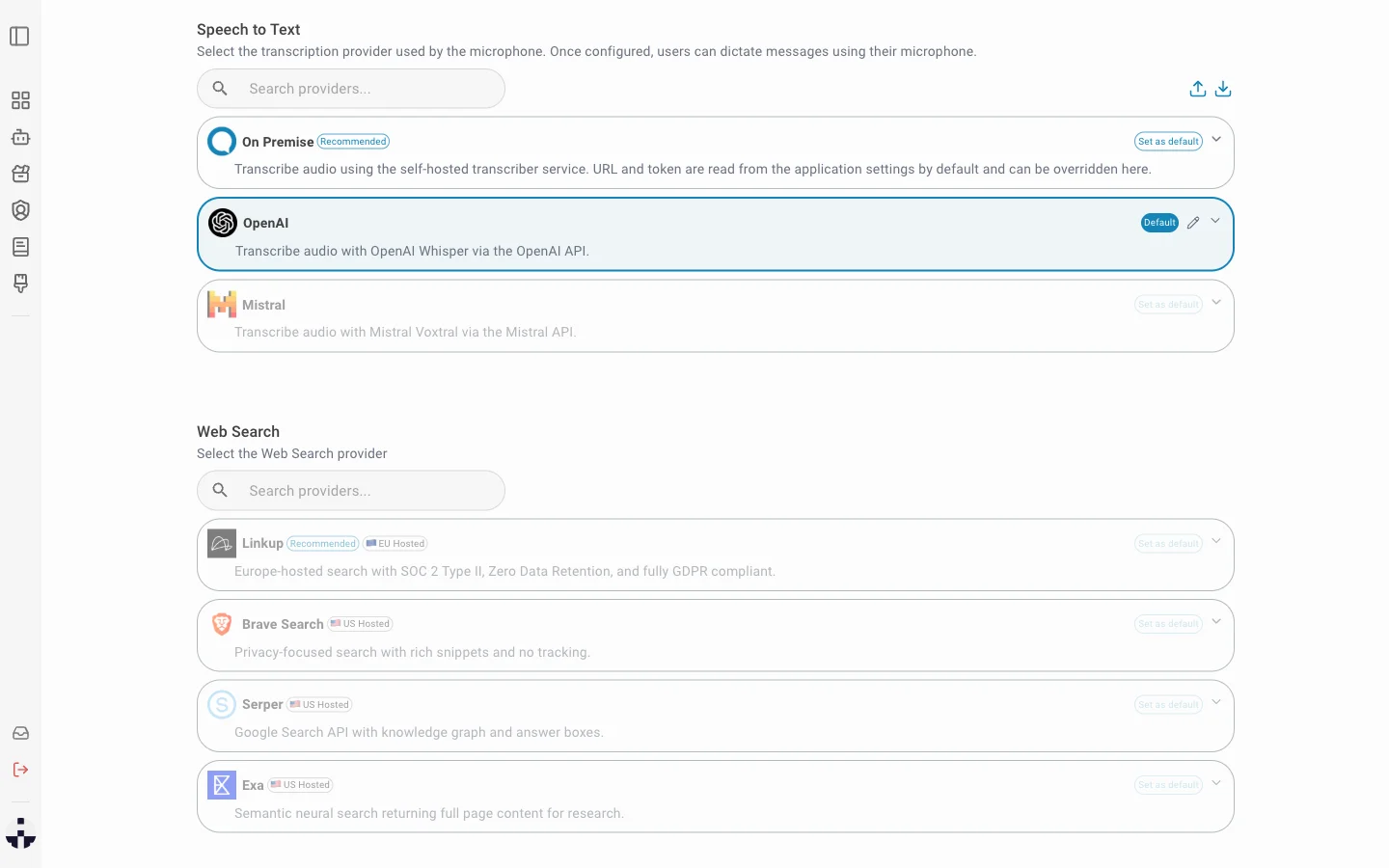This screenshot has width=1389, height=868.
Task: Open the box package icon in sidebar
Action: coord(20,174)
